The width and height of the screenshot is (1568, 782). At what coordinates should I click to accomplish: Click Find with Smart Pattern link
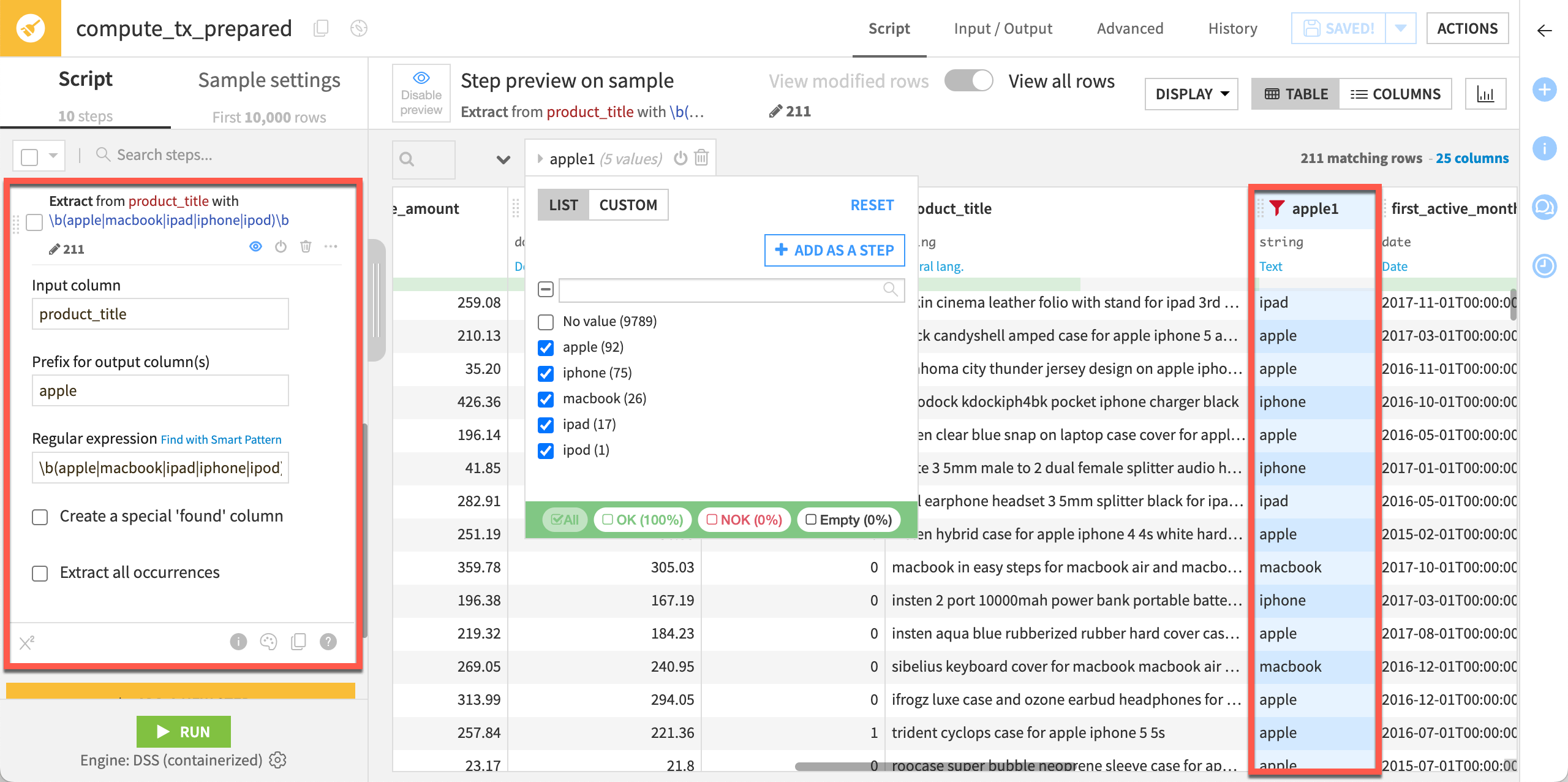pyautogui.click(x=221, y=439)
